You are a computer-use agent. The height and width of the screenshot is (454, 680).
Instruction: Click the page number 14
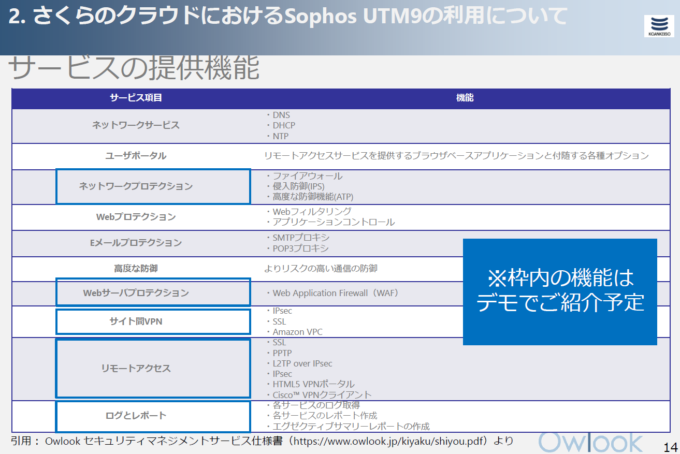point(670,447)
